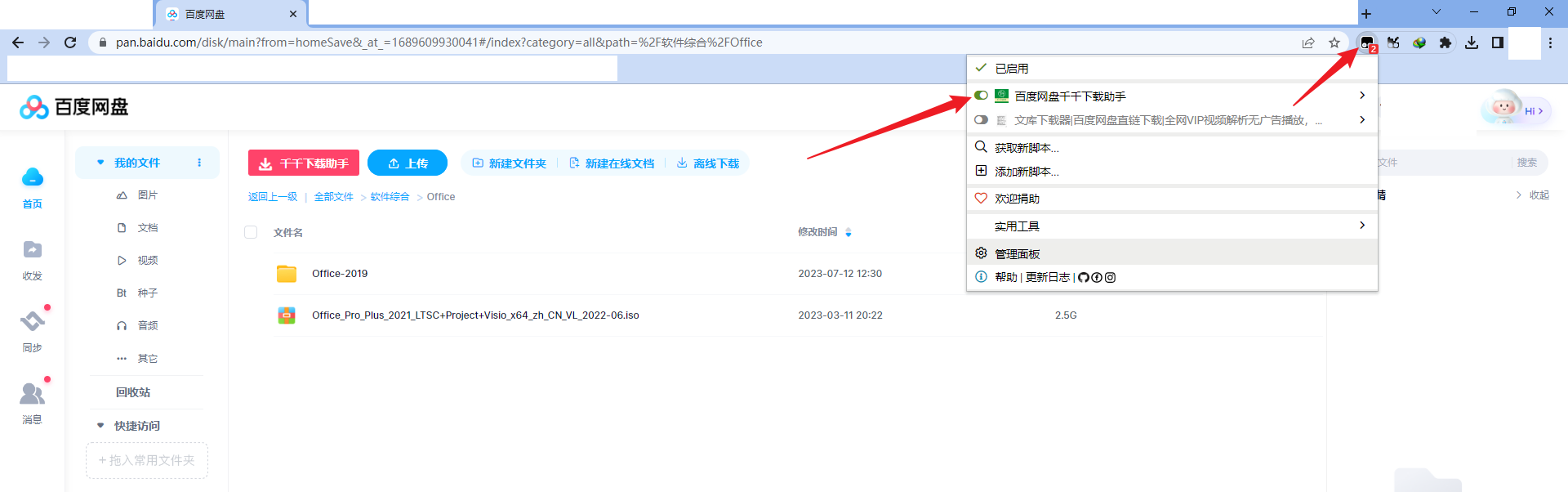The width and height of the screenshot is (1568, 492).
Task: Toggle 百度网盘千千下载助手 script switch
Action: coord(981,96)
